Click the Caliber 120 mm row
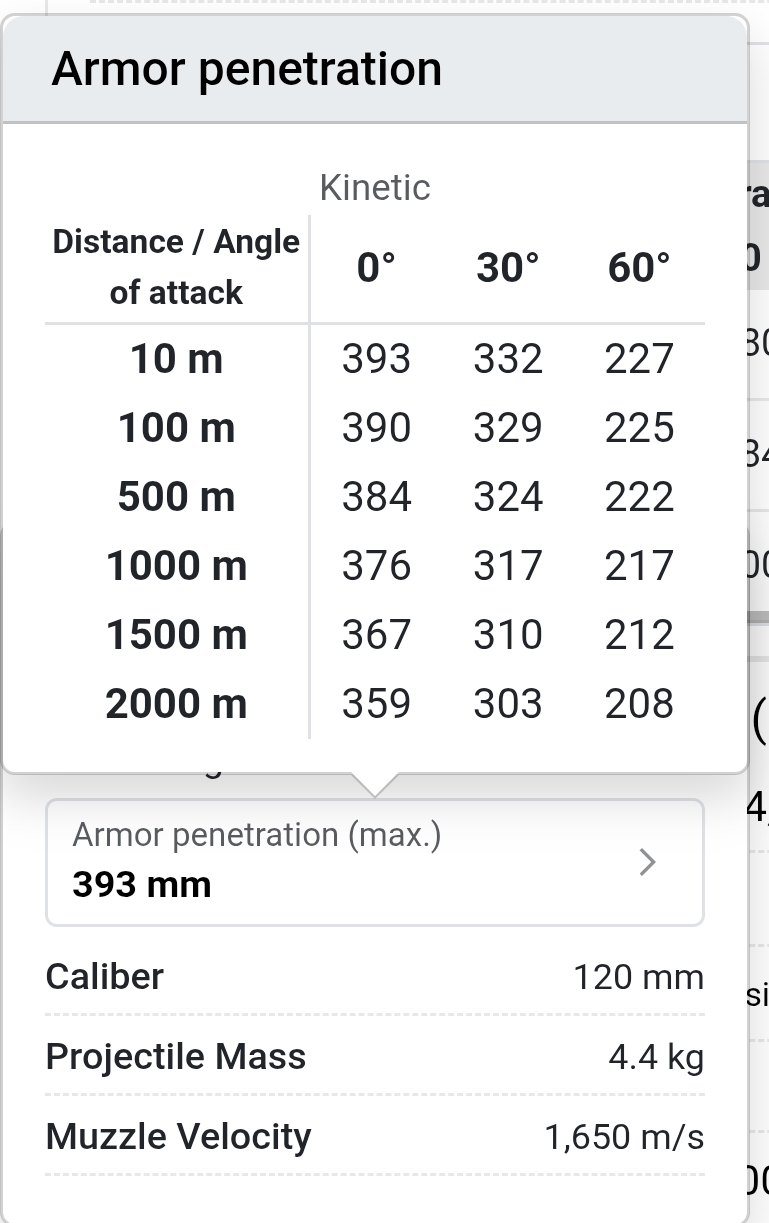This screenshot has height=1223, width=769. point(375,976)
